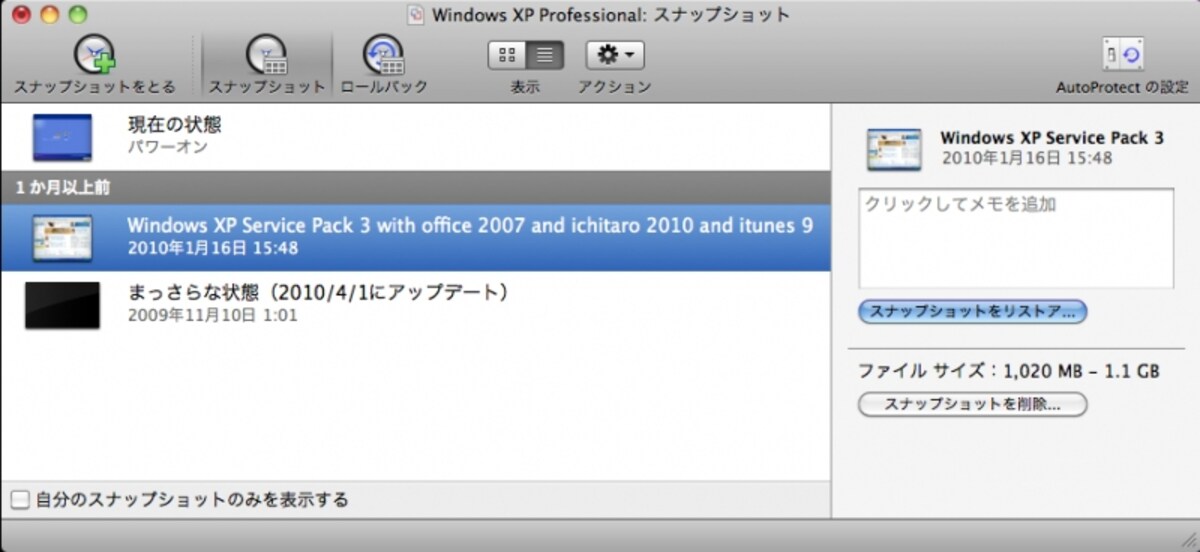The width and height of the screenshot is (1200, 552).
Task: Switch to grid view in 表示
Action: (507, 55)
